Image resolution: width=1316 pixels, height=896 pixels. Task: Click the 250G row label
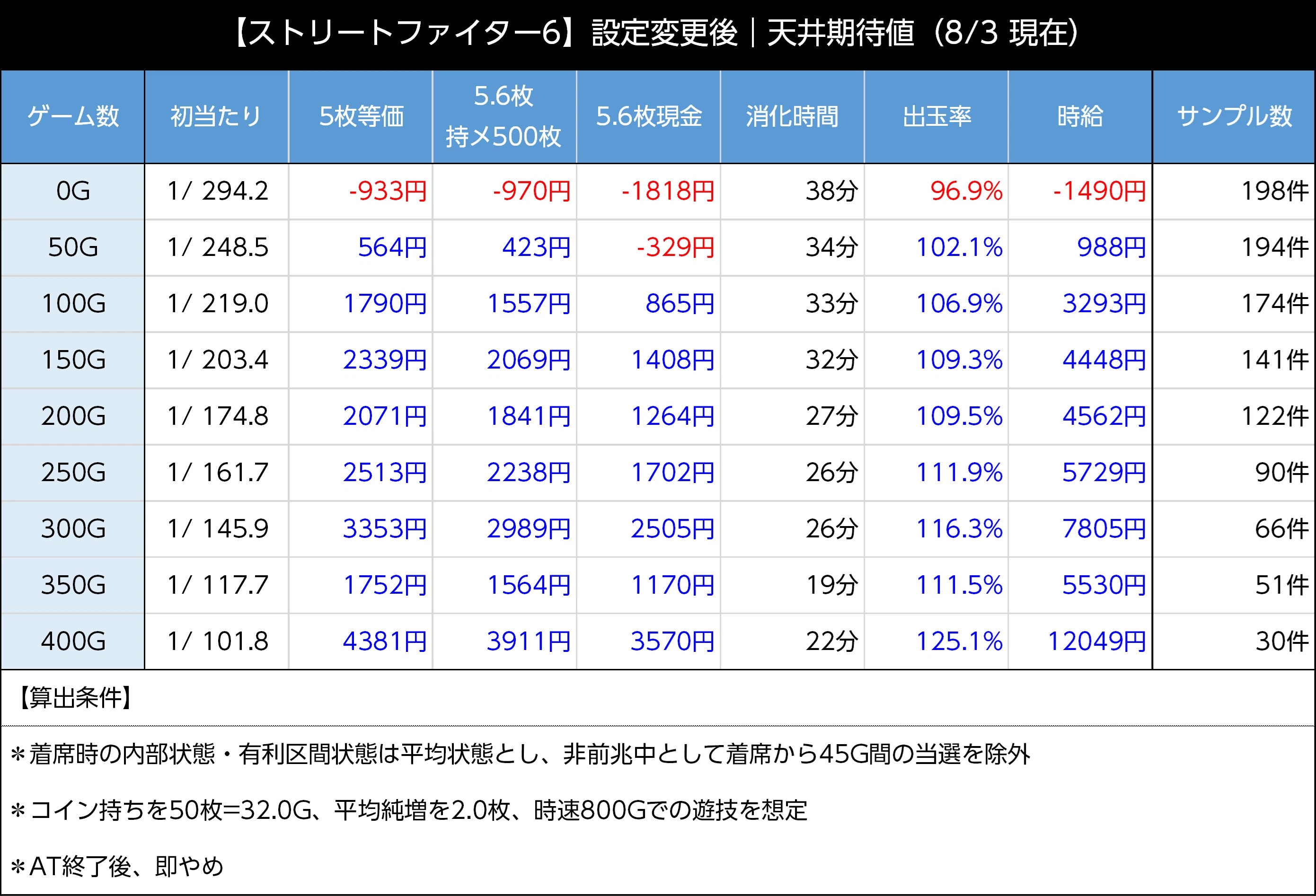tap(73, 472)
